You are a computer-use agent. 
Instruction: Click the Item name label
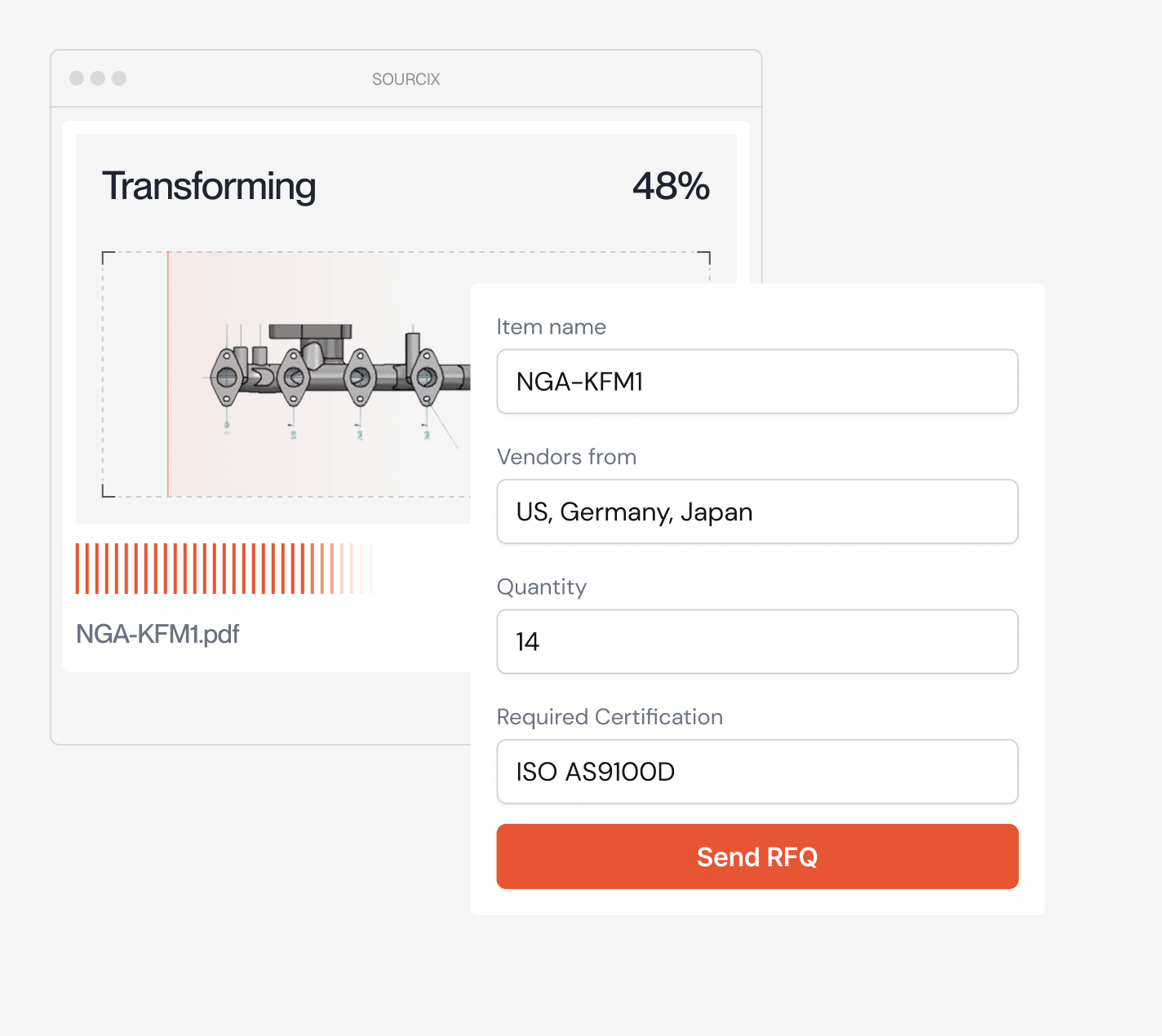[x=552, y=327]
